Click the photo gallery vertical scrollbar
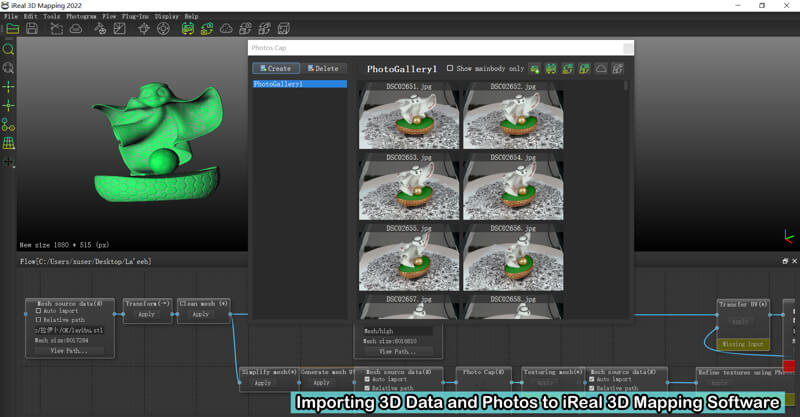Image resolution: width=800 pixels, height=417 pixels. 626,86
